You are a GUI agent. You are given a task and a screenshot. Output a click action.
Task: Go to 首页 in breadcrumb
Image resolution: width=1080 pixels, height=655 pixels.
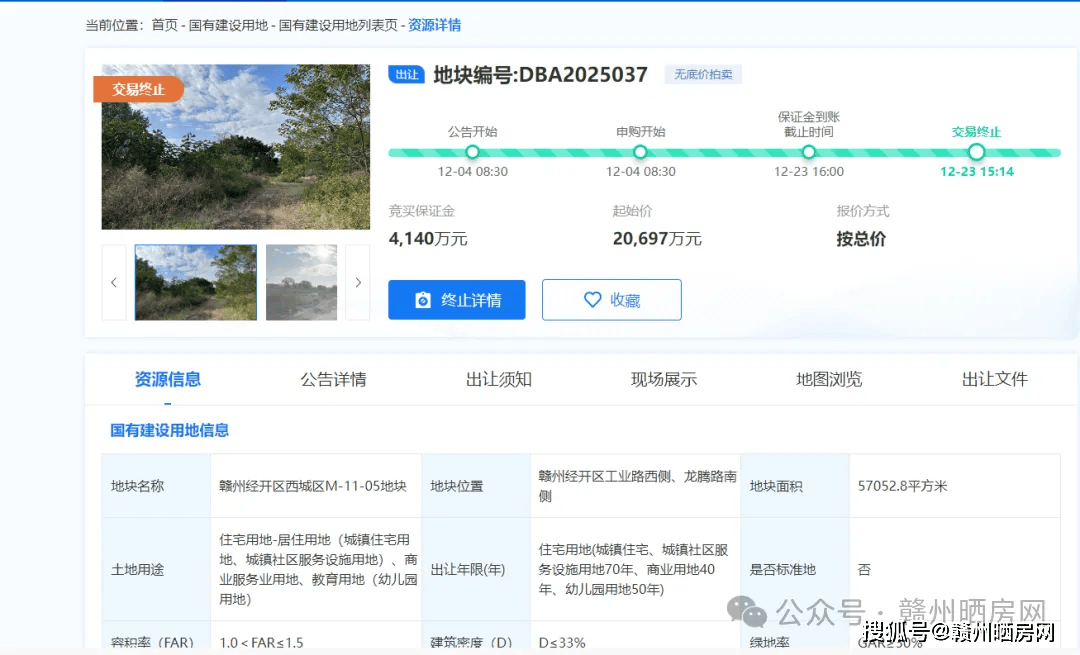164,25
